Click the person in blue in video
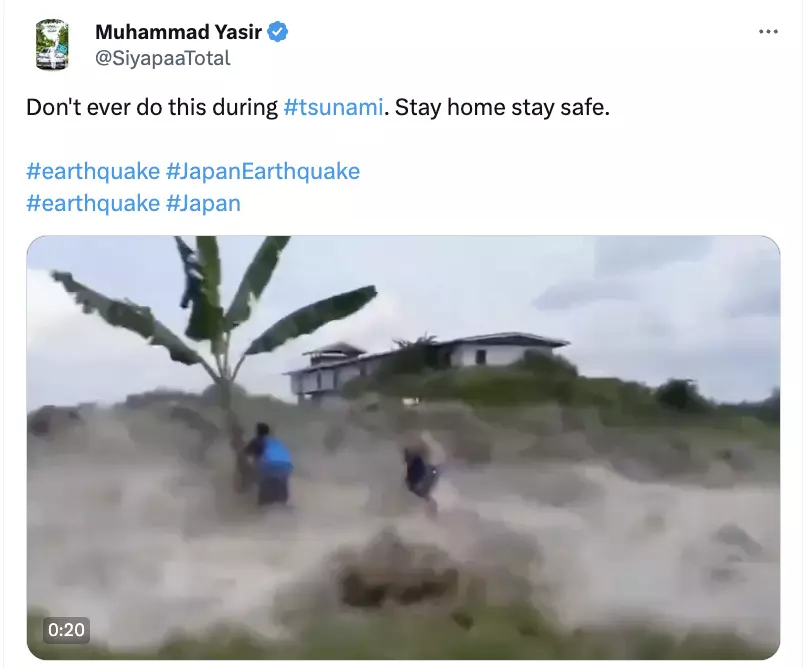 click(x=269, y=463)
